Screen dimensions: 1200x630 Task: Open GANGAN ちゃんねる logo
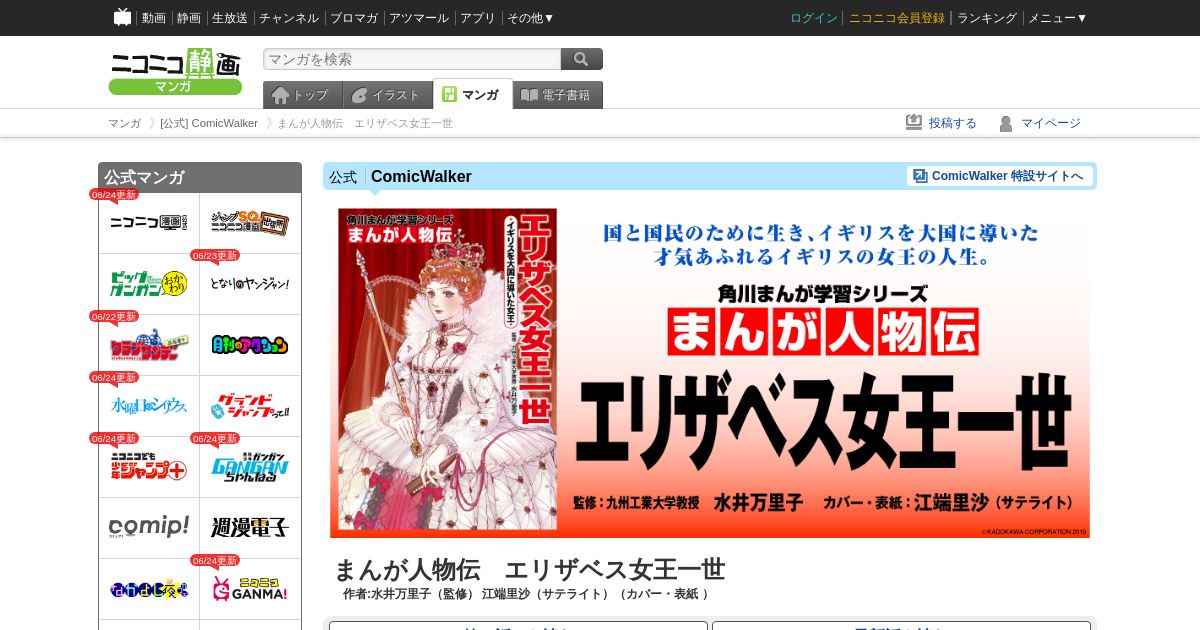point(250,467)
